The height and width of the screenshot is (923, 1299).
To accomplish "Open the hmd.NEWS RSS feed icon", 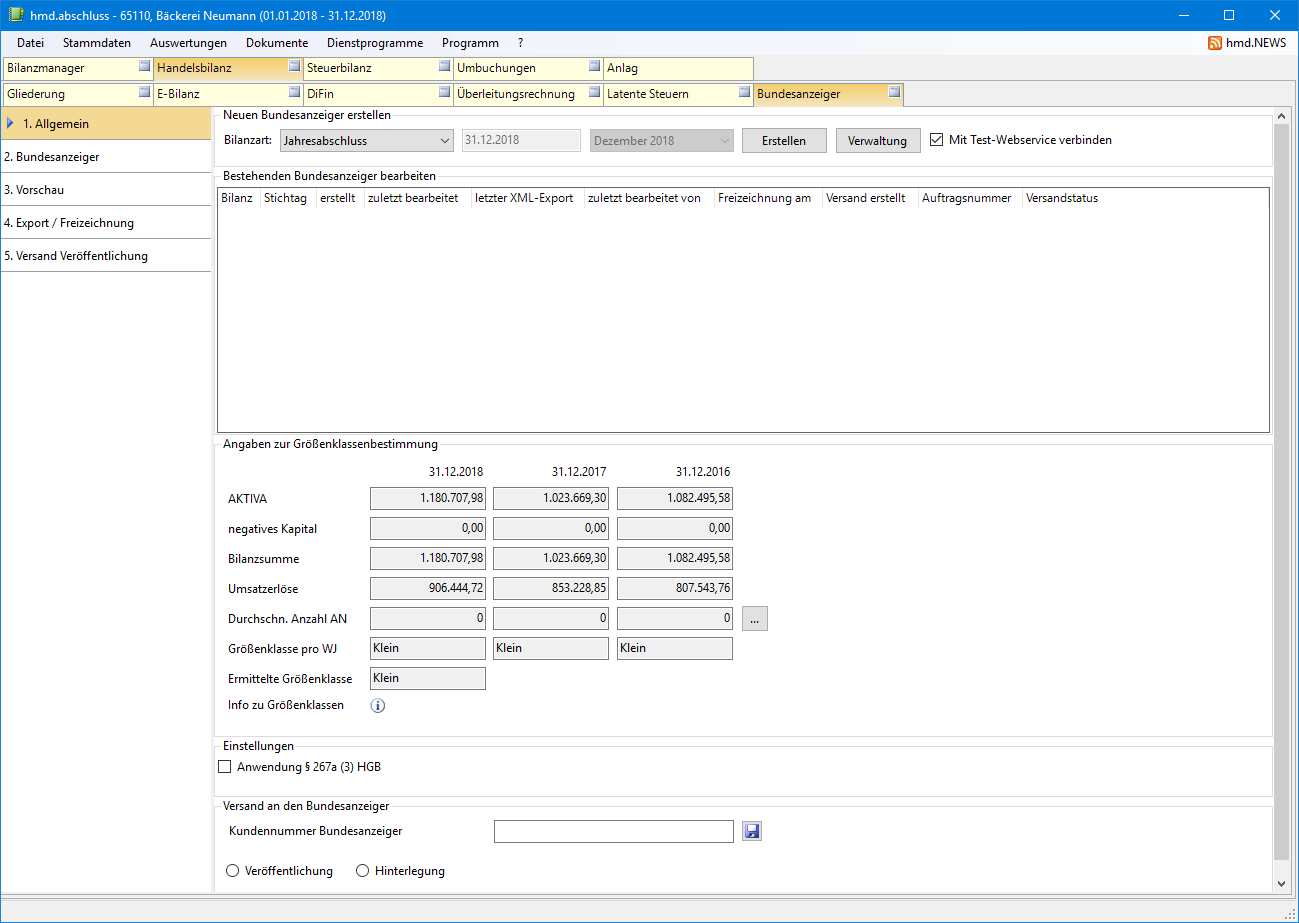I will tap(1215, 43).
